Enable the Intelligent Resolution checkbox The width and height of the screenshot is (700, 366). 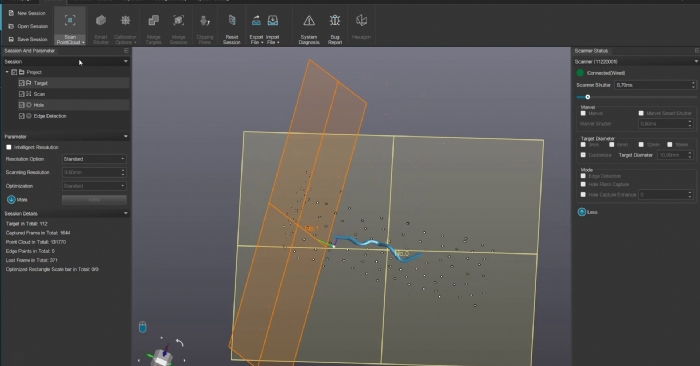[8, 147]
